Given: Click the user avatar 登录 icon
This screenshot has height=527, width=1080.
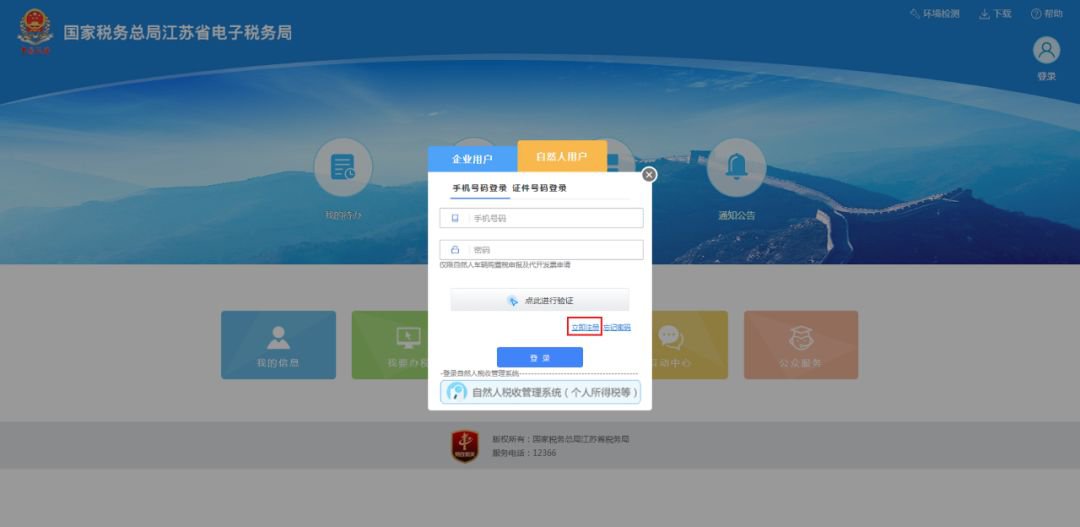Looking at the screenshot, I should click(x=1046, y=51).
